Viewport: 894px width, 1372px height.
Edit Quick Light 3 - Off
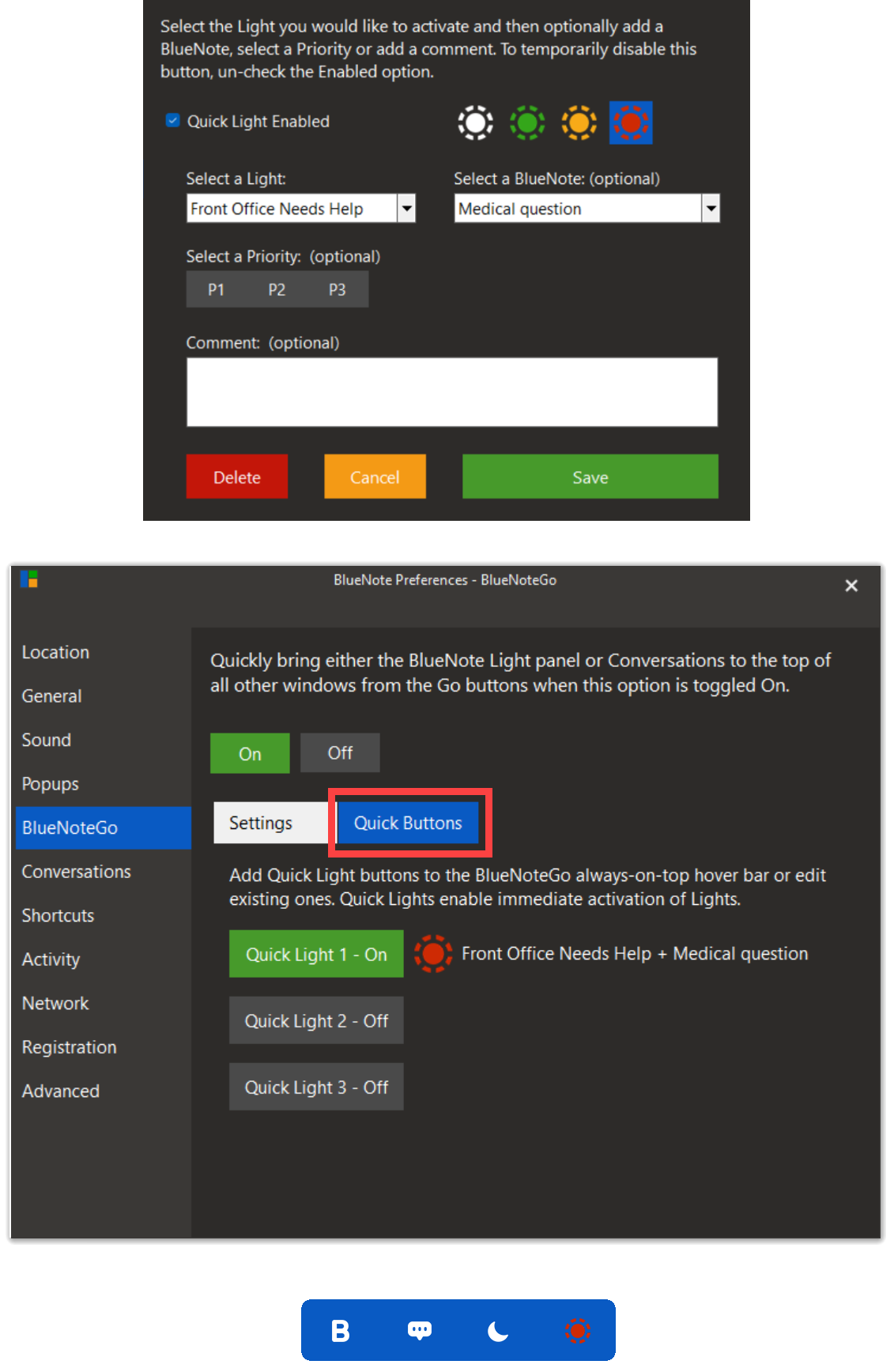pyautogui.click(x=316, y=1087)
